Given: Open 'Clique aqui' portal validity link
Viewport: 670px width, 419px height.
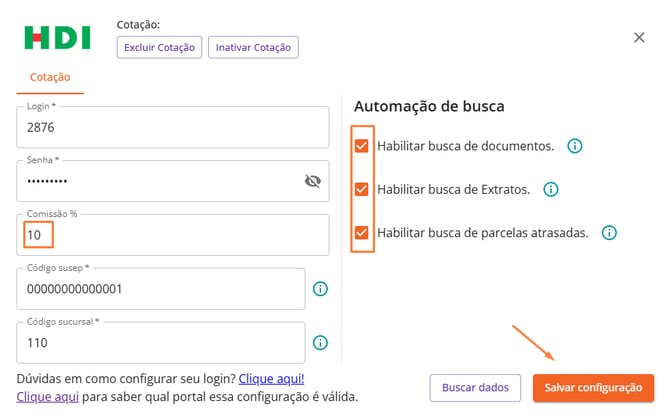Looking at the screenshot, I should [x=40, y=397].
